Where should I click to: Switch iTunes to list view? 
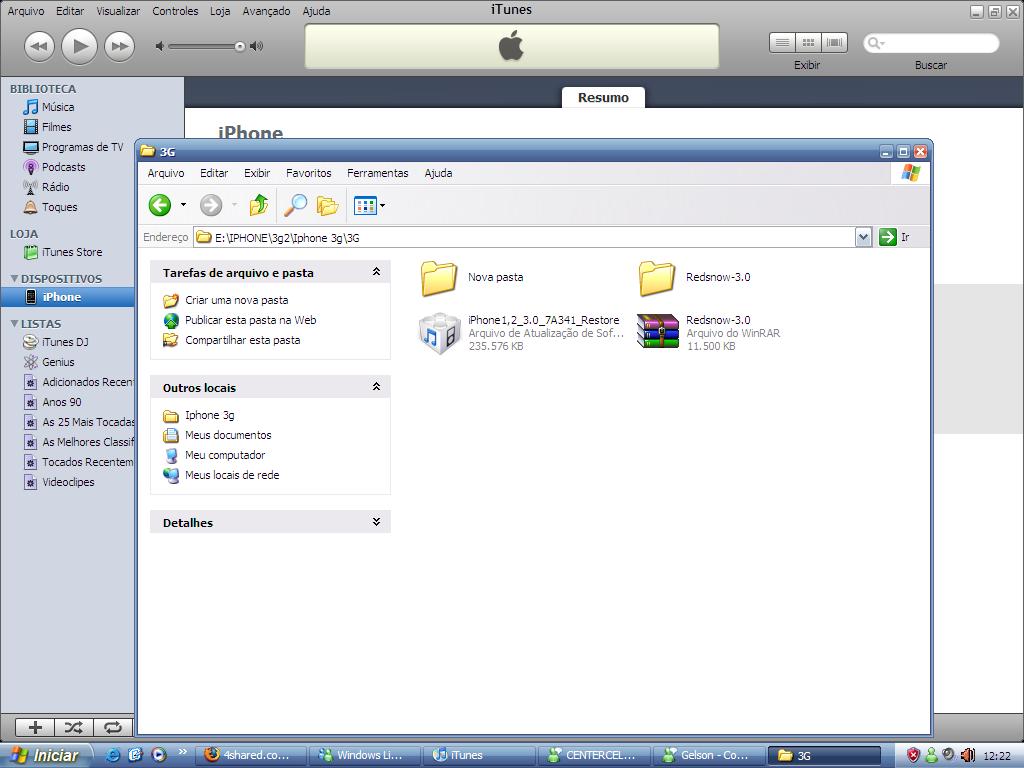[782, 43]
